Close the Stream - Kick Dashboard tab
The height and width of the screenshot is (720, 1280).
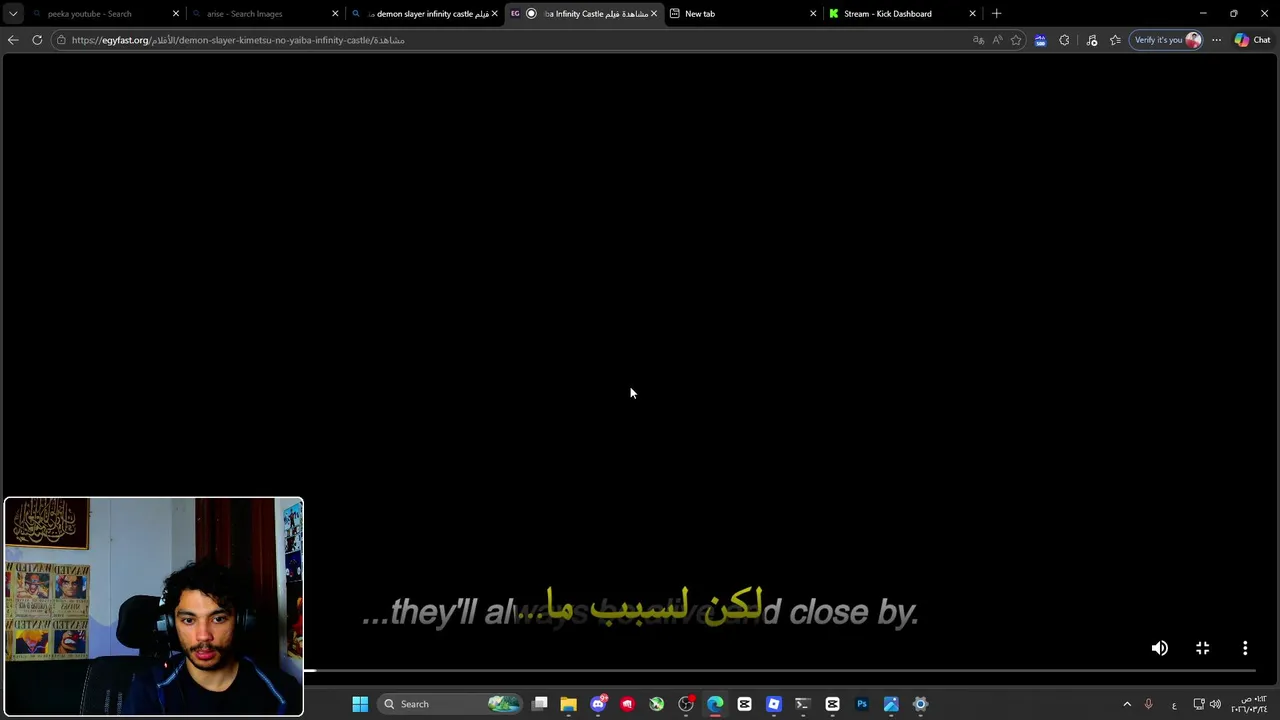(972, 14)
